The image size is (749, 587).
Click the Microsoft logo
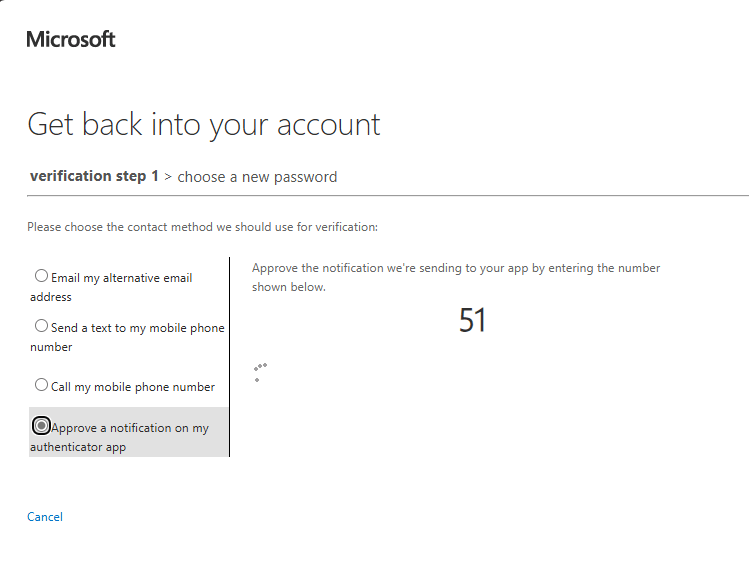(x=71, y=40)
